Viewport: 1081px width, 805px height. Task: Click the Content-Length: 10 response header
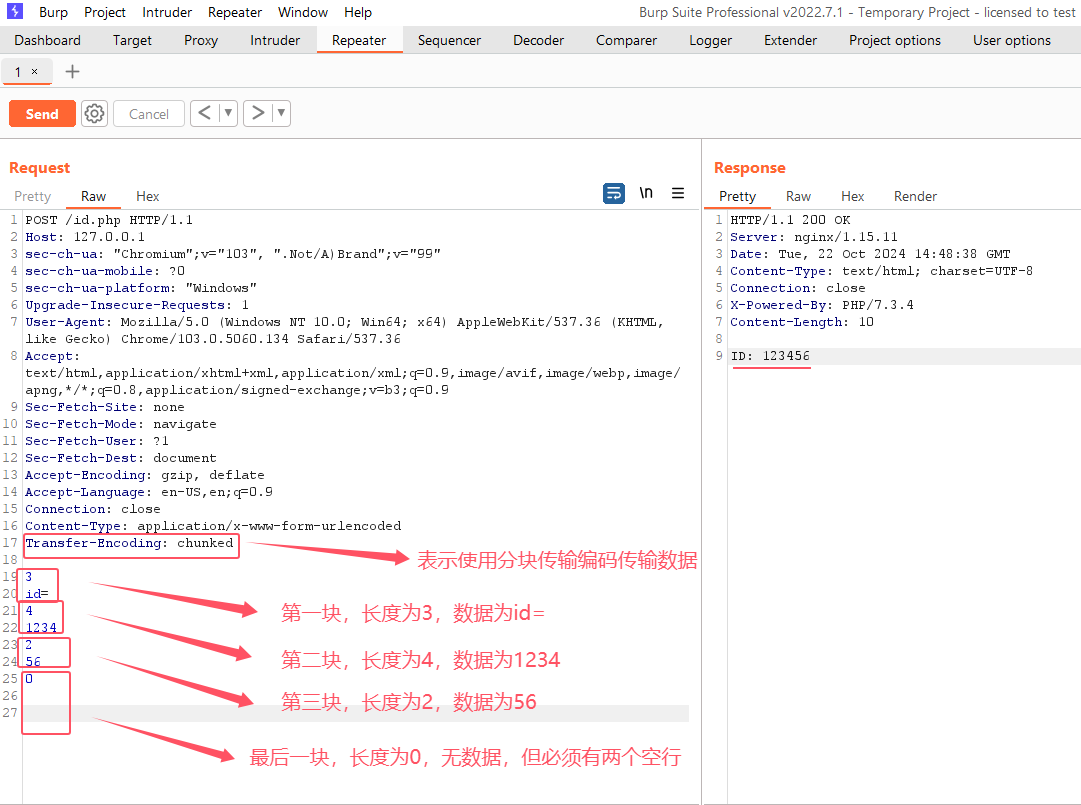[802, 322]
